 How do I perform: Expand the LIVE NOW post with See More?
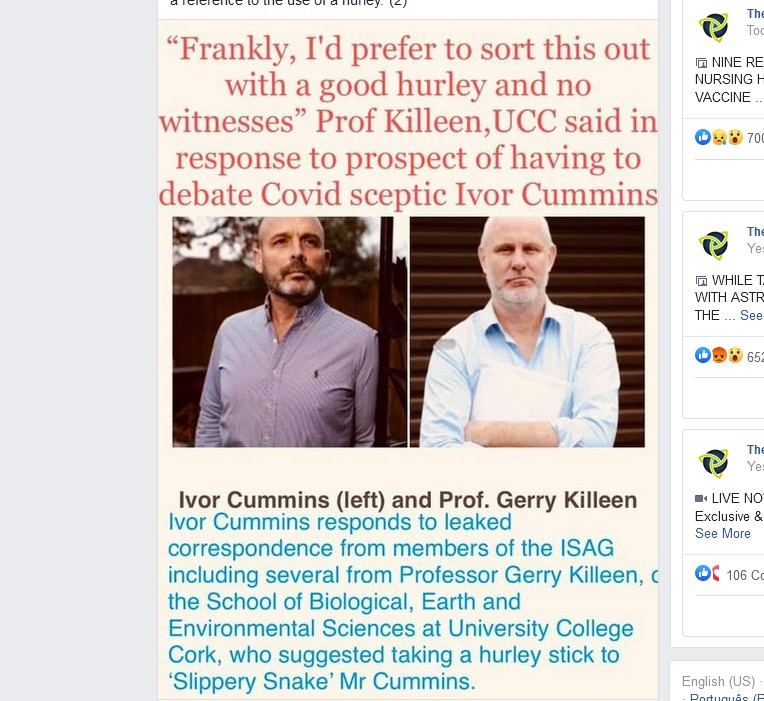coord(722,533)
